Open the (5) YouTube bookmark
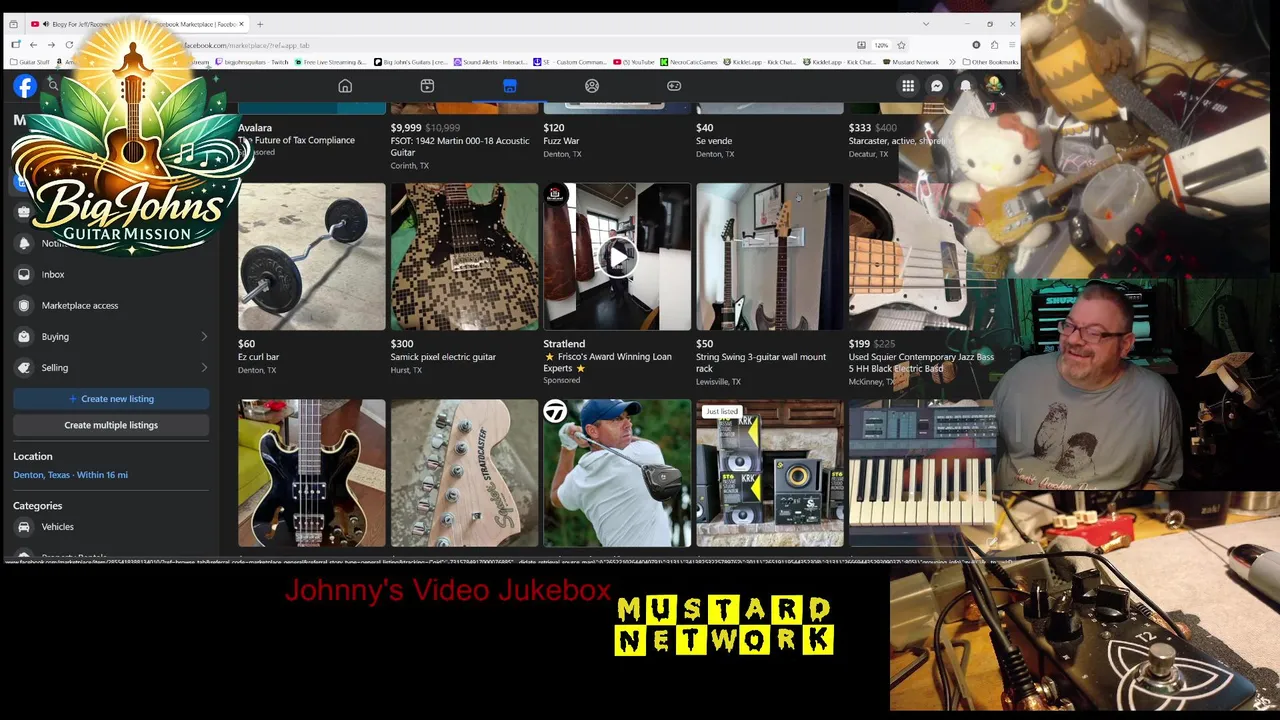Image resolution: width=1280 pixels, height=720 pixels. (x=634, y=62)
